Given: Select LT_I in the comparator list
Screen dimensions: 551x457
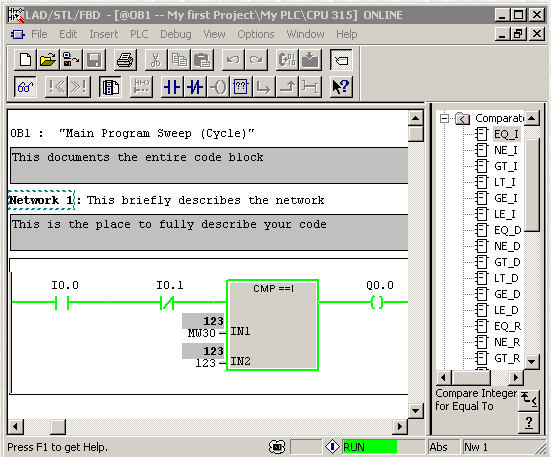Looking at the screenshot, I should click(x=505, y=182).
